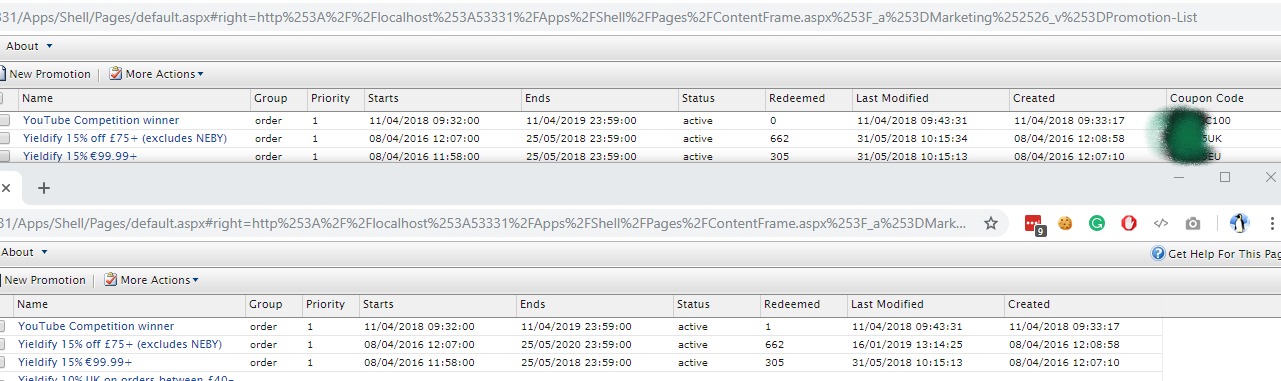Click New Promotion in the lower toolbar
Image resolution: width=1281 pixels, height=381 pixels.
[x=43, y=280]
